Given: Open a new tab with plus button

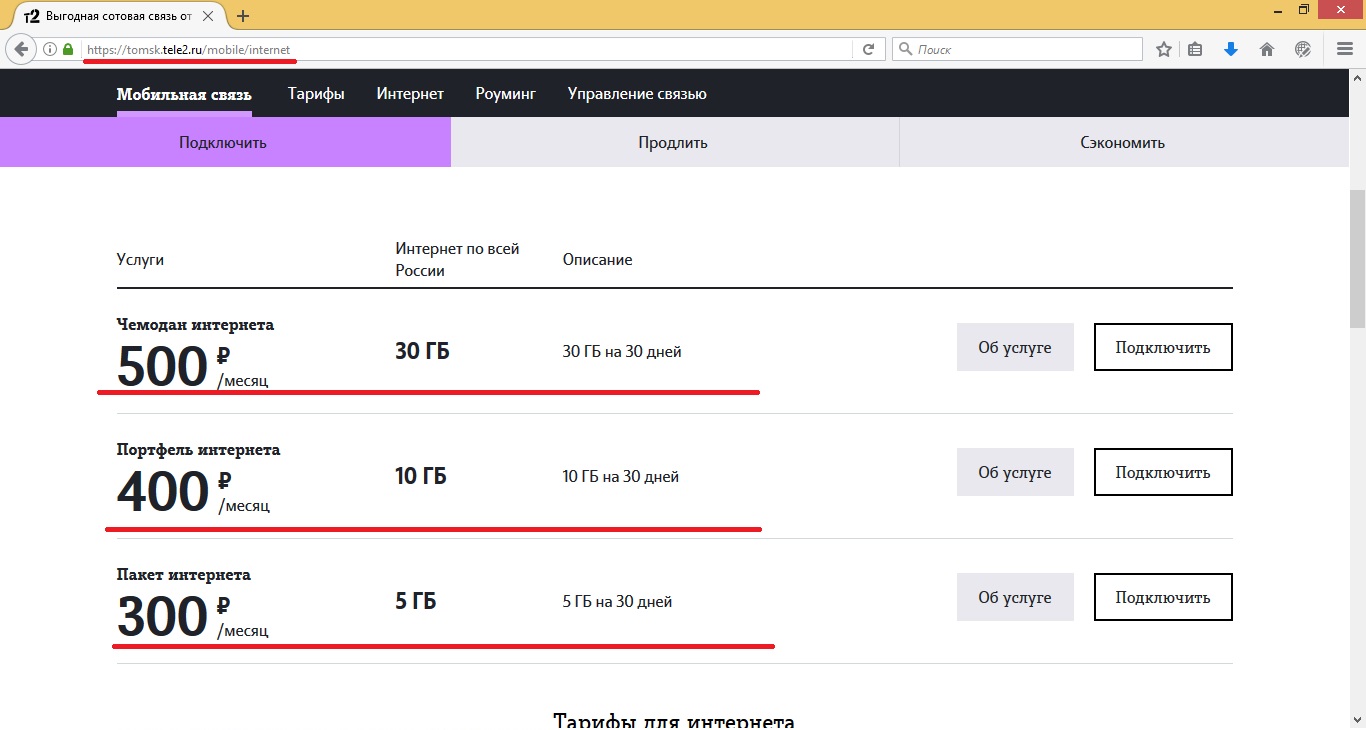Looking at the screenshot, I should (243, 16).
